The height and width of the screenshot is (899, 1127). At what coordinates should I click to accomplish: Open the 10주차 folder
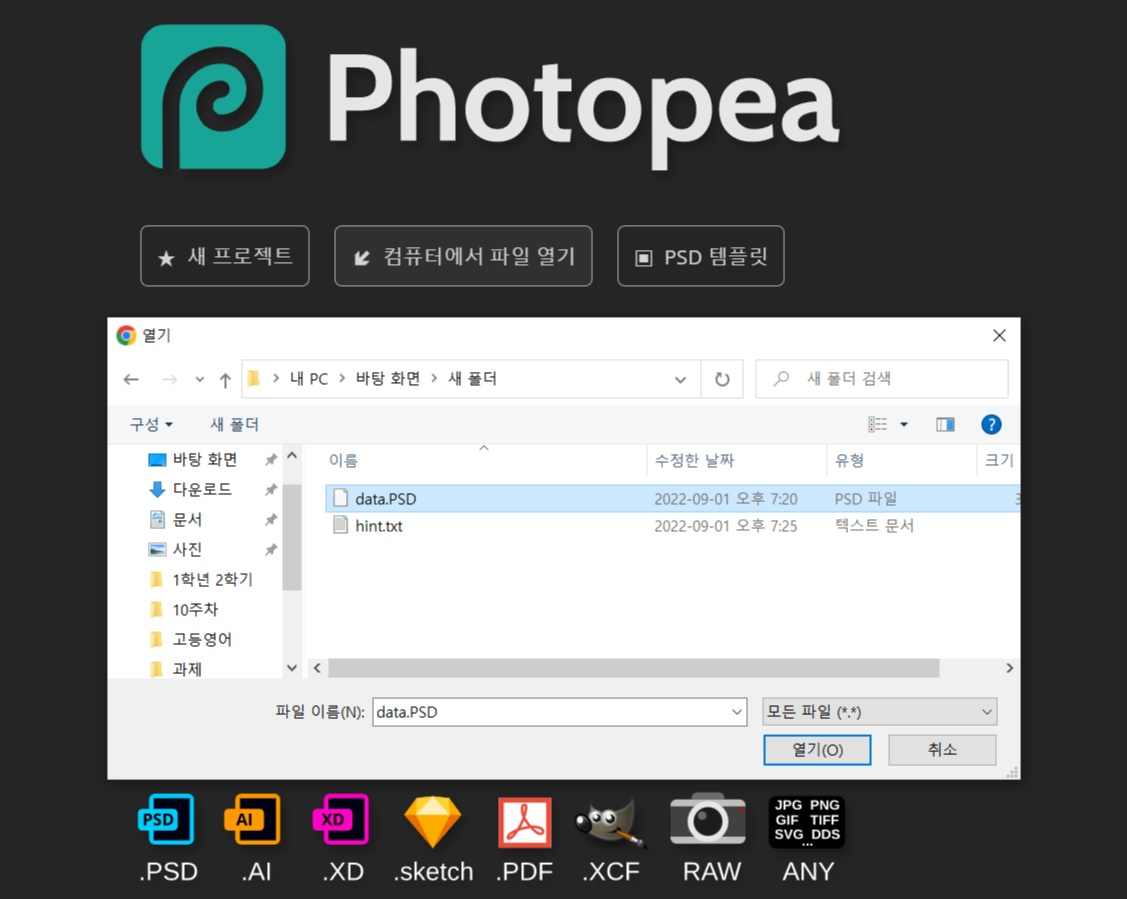(195, 609)
